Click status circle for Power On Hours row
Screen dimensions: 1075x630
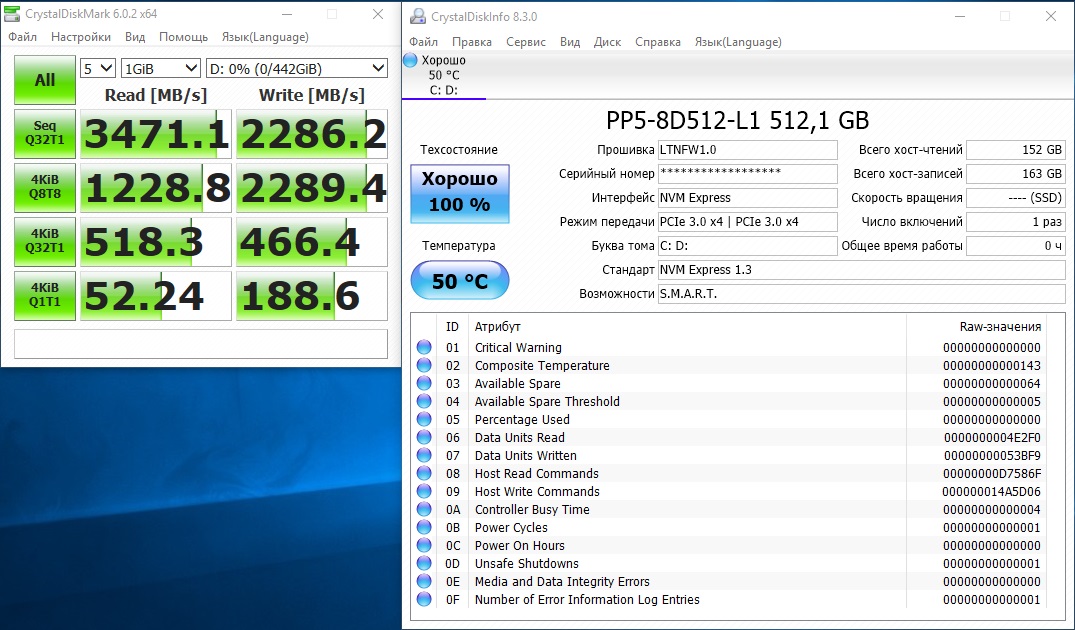pos(424,545)
